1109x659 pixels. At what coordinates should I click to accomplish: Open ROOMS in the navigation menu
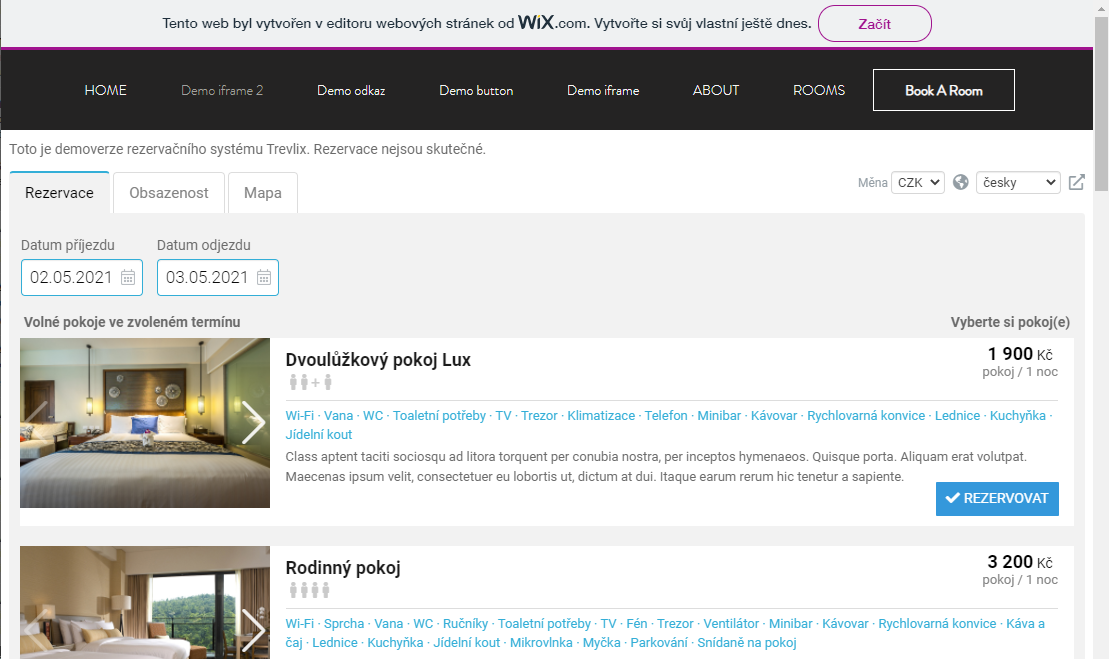[819, 91]
